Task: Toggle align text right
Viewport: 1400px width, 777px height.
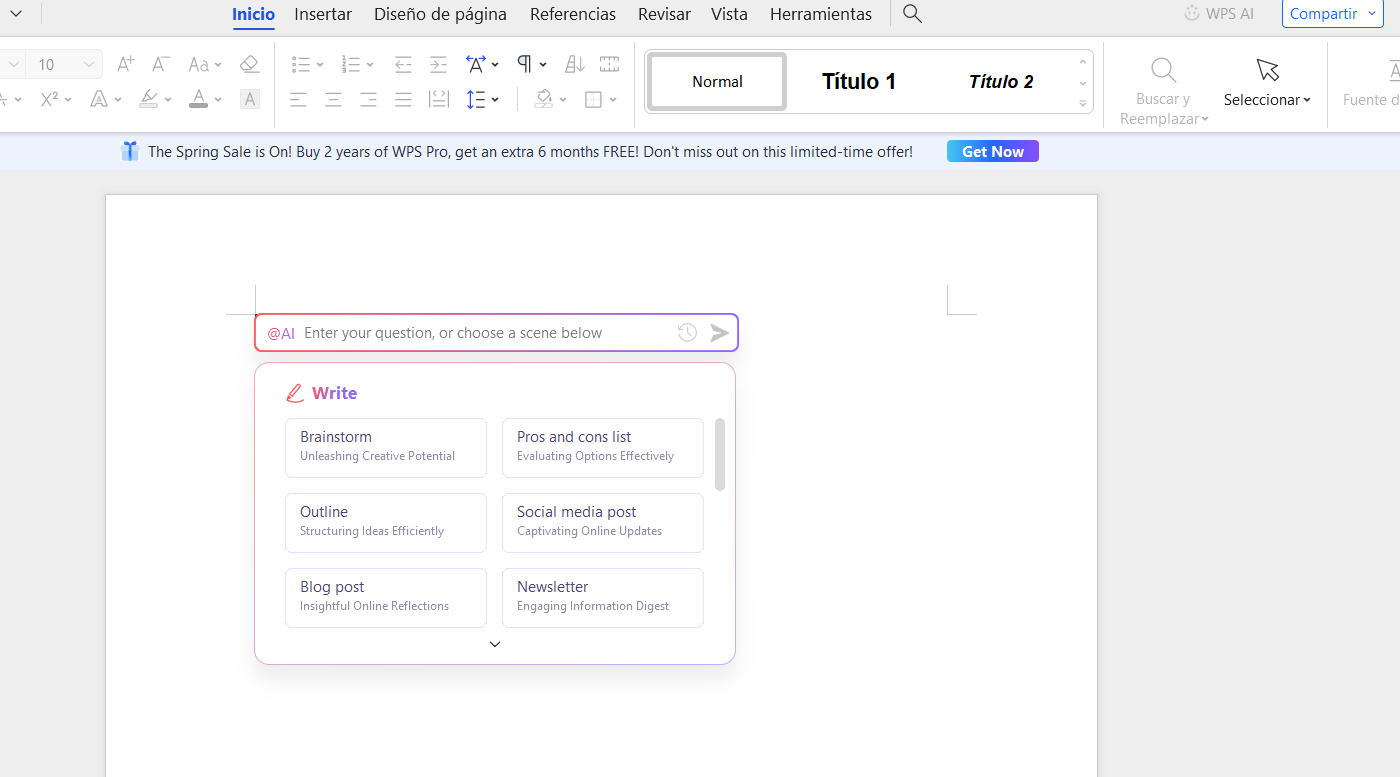Action: point(368,99)
